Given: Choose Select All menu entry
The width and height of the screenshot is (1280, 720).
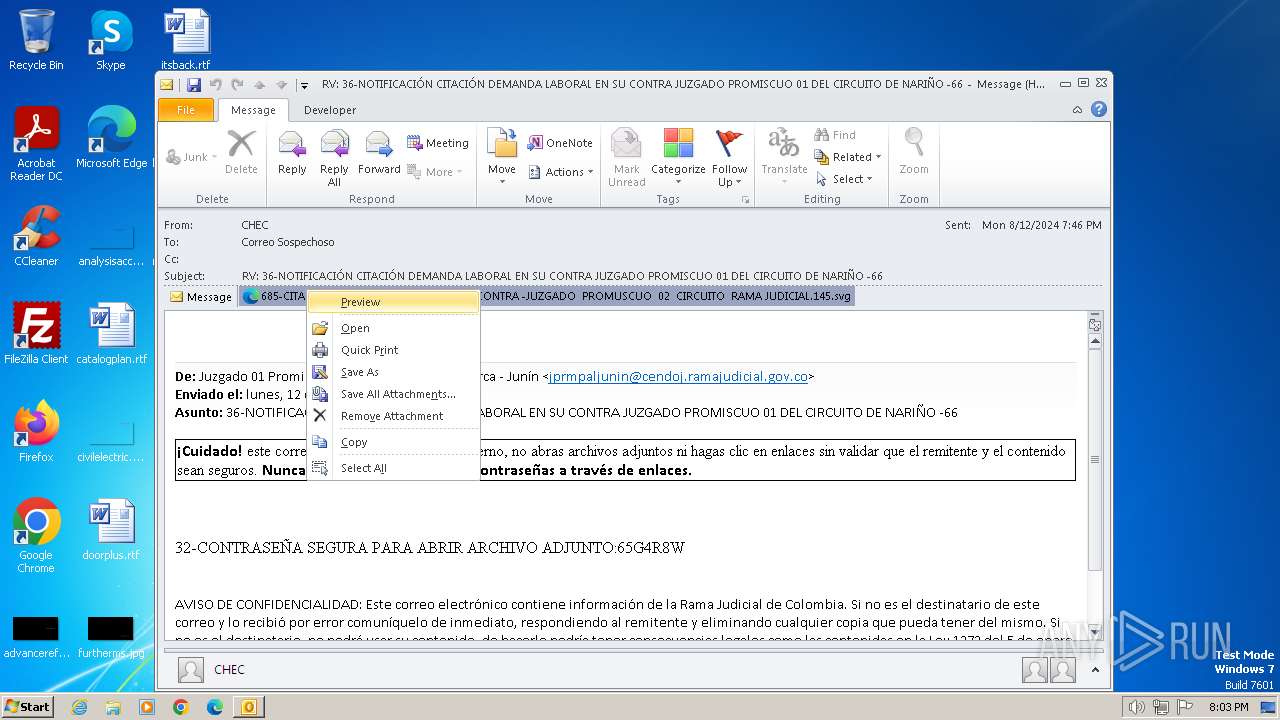Looking at the screenshot, I should coord(393,468).
